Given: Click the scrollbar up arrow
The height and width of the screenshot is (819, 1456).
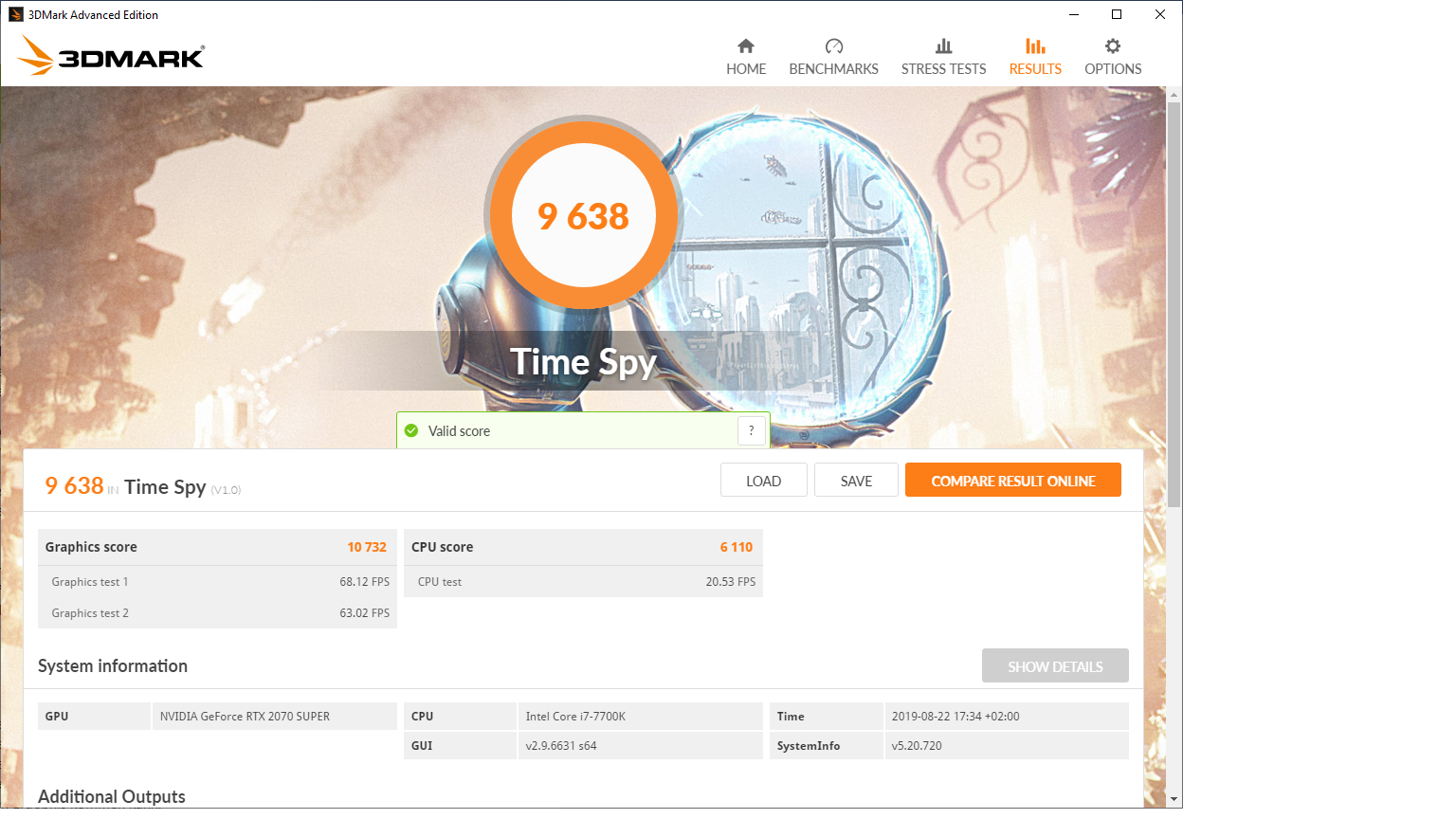Looking at the screenshot, I should (1174, 95).
